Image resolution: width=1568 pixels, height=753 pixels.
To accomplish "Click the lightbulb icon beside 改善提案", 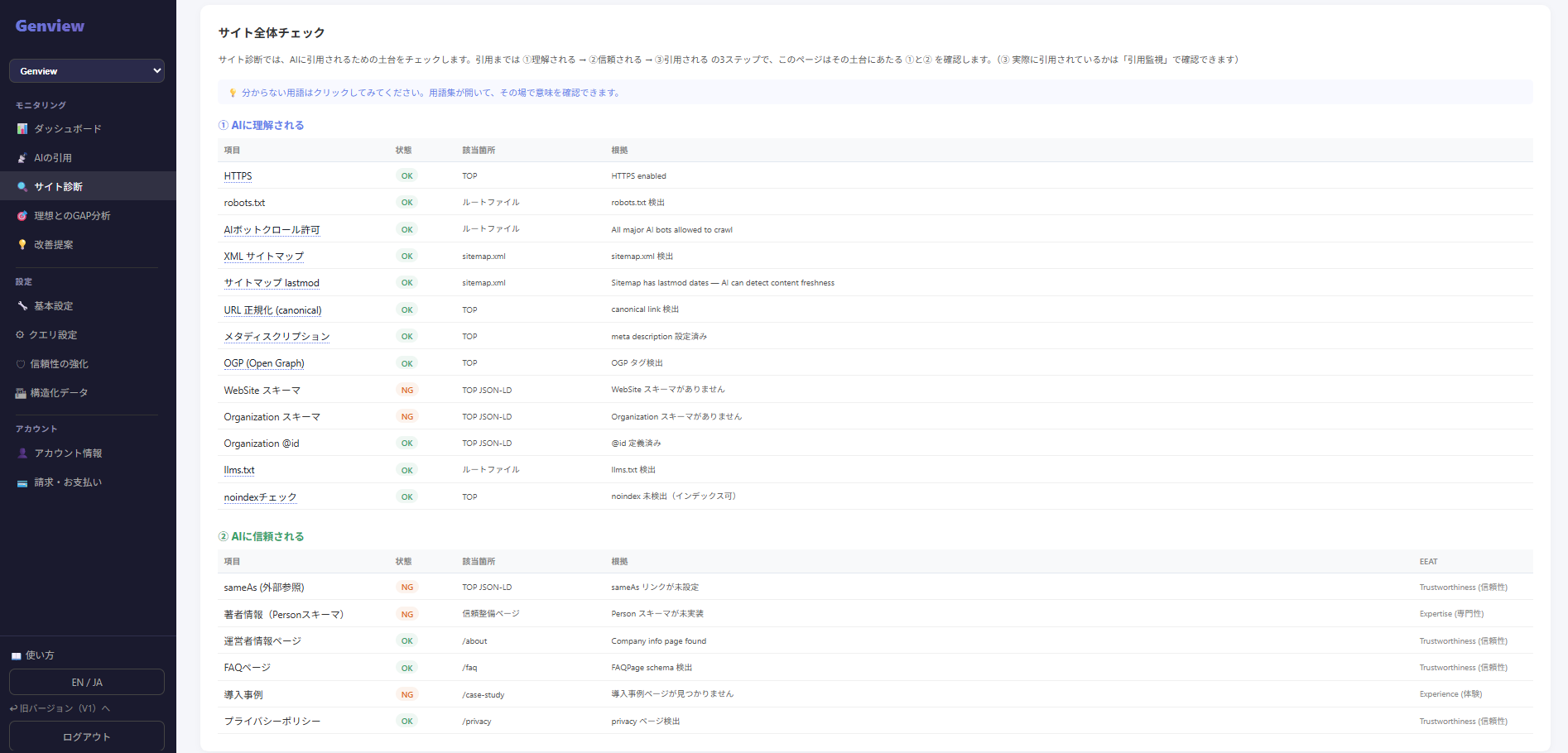I will click(x=22, y=245).
